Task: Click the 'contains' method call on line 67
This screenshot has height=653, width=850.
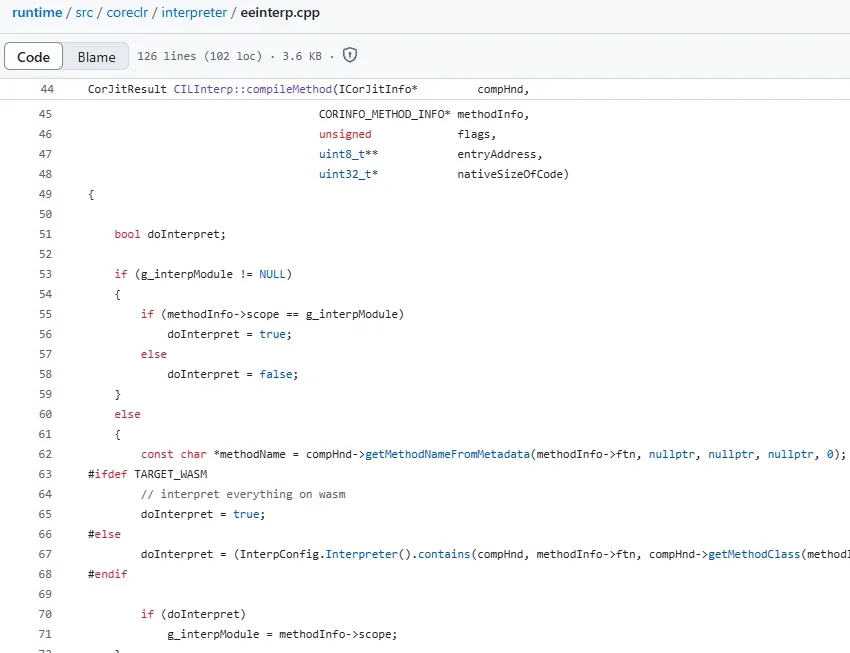Action: pos(444,554)
